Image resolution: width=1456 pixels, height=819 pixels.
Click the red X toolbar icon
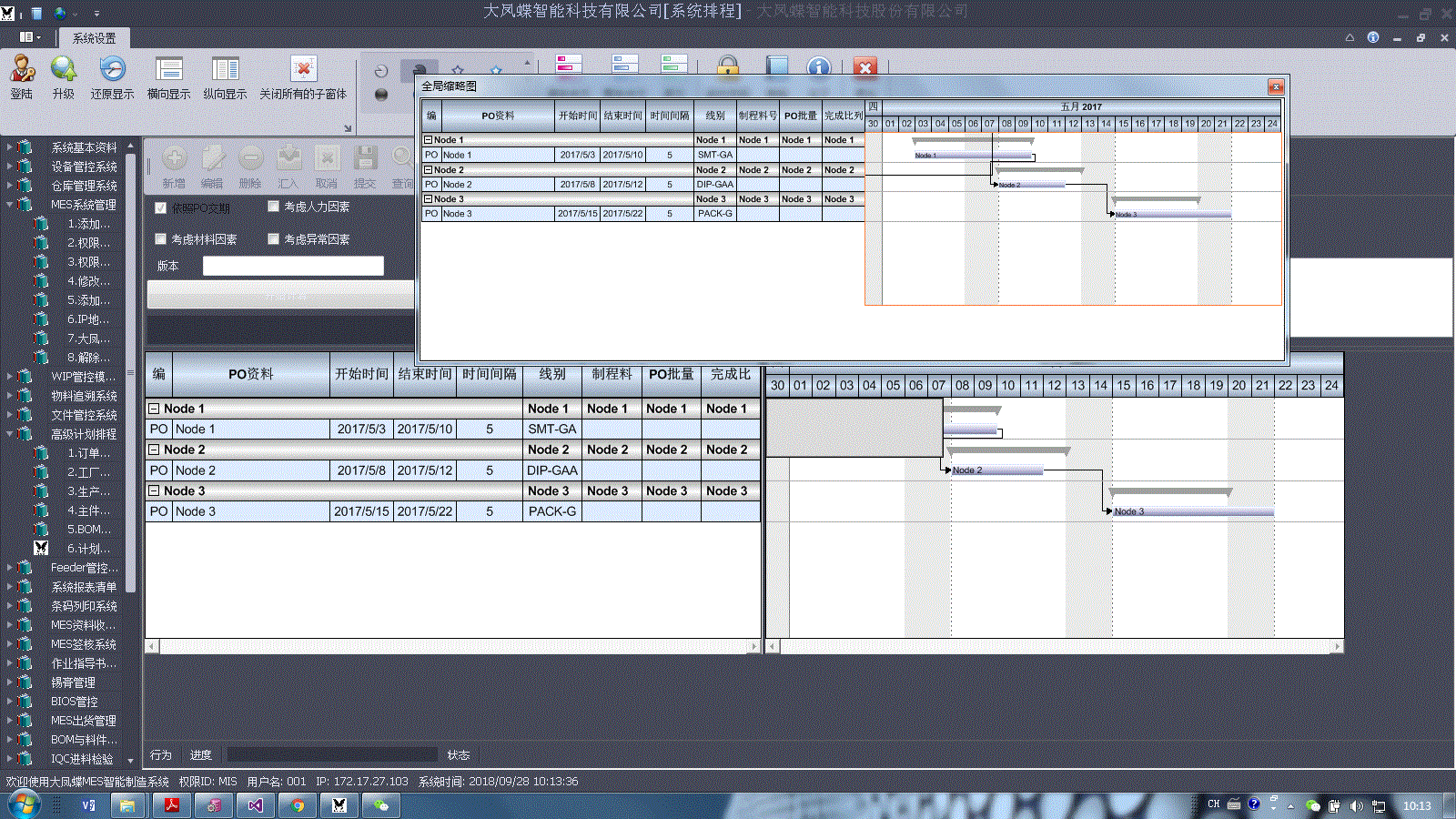[865, 67]
